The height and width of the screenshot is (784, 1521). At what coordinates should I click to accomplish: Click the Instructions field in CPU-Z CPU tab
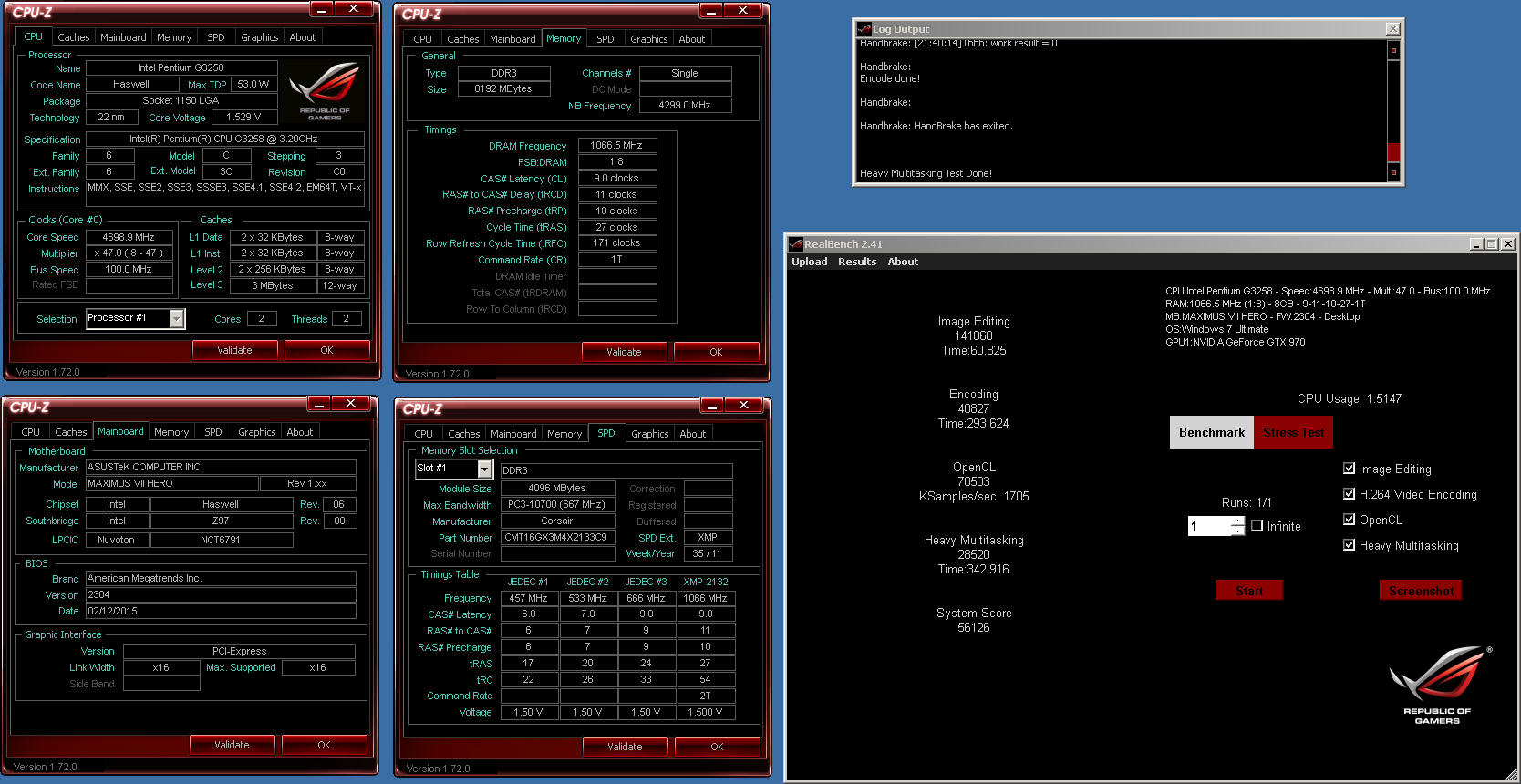[x=225, y=193]
